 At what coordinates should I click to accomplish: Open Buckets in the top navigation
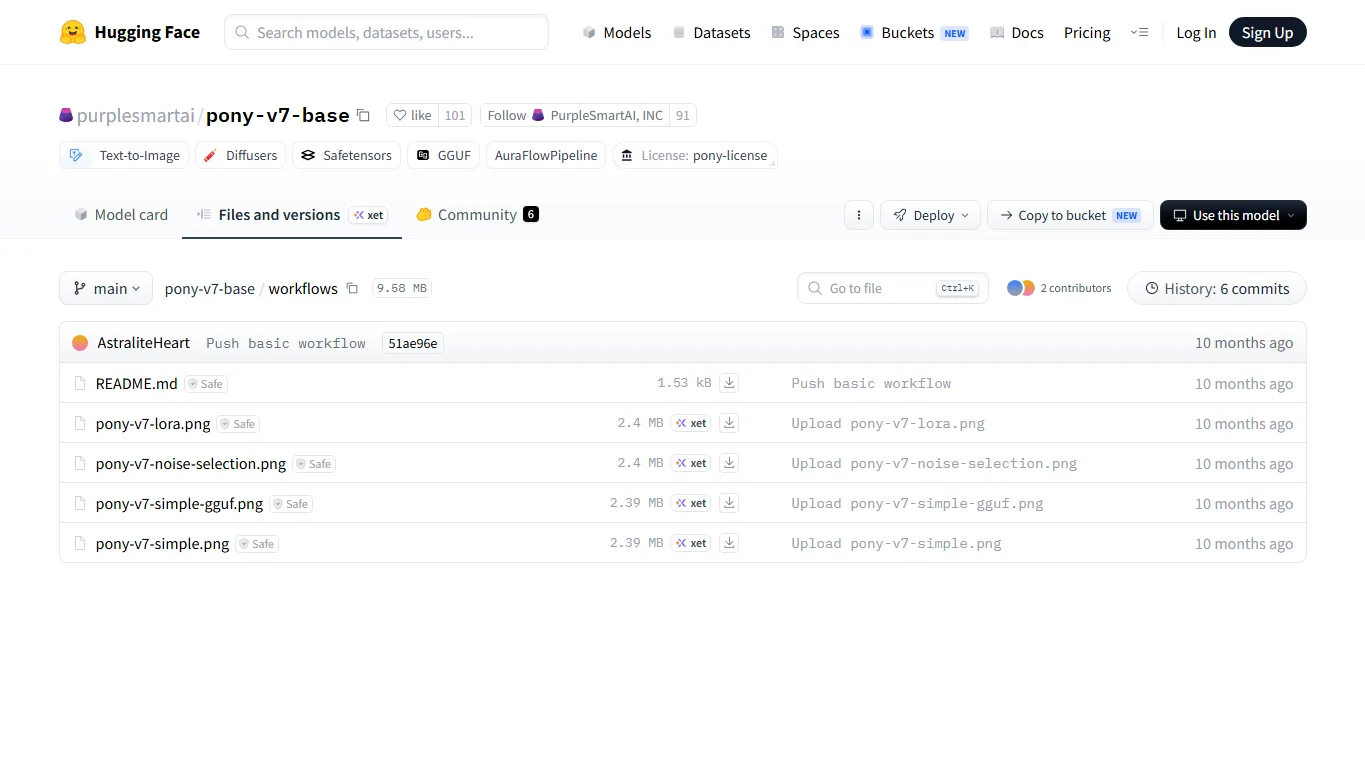(x=914, y=33)
